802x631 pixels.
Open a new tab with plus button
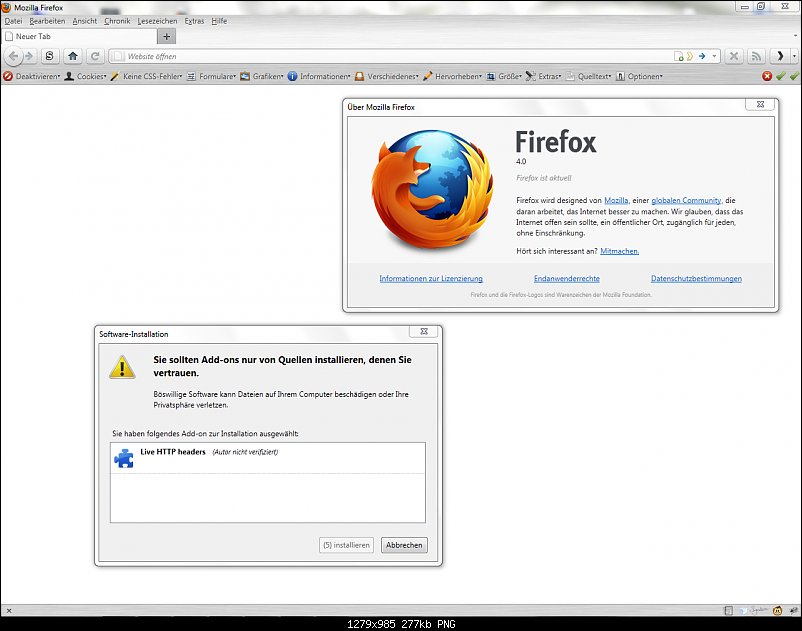[x=166, y=36]
